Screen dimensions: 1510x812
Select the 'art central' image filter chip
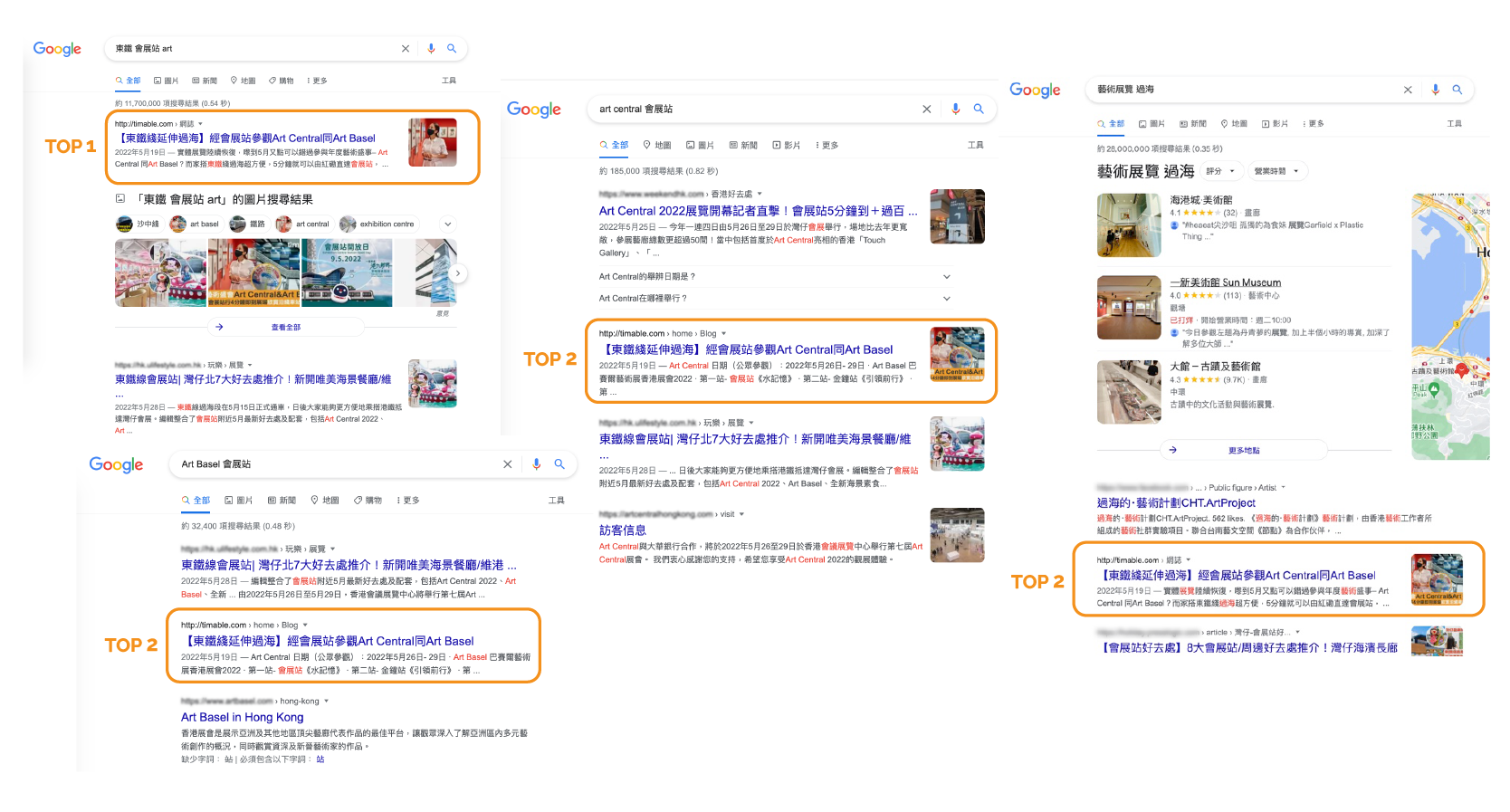click(x=304, y=224)
